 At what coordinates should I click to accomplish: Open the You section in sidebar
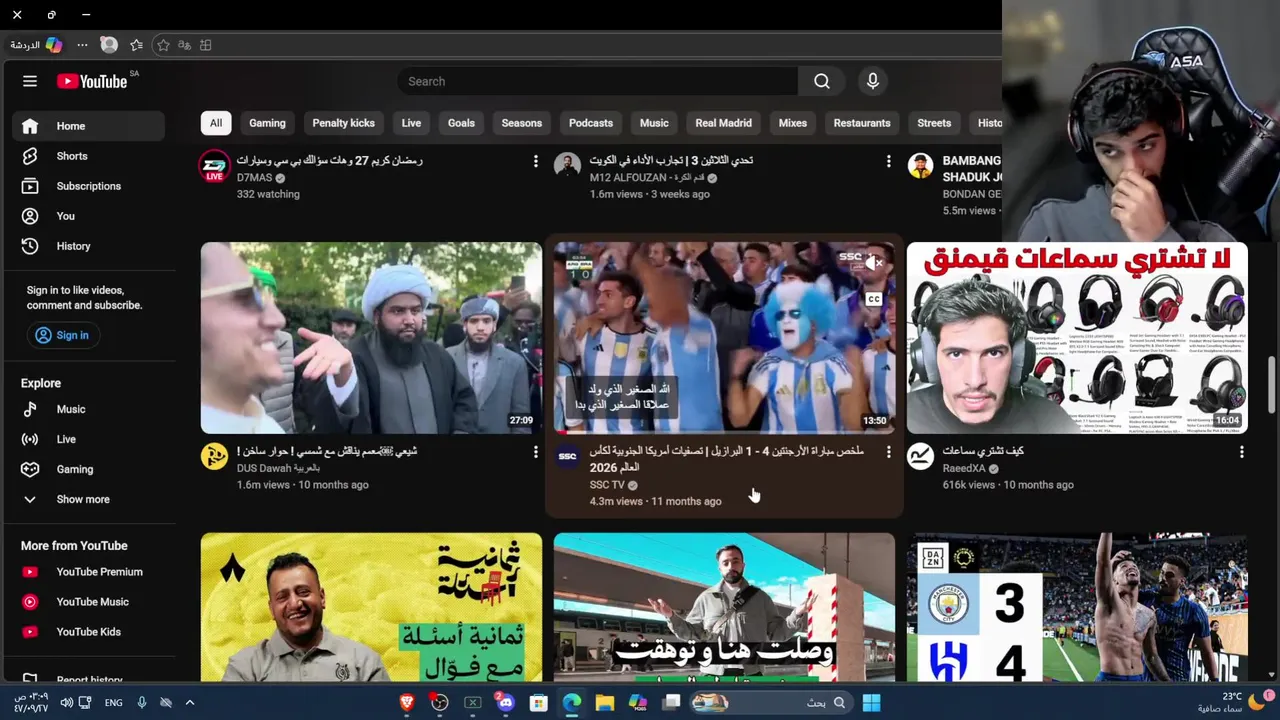(x=88, y=216)
